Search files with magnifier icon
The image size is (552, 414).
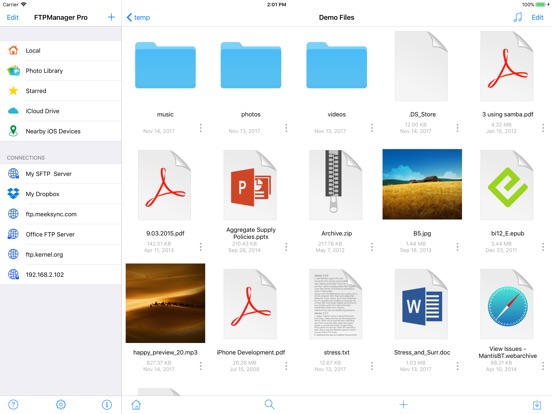coord(269,404)
